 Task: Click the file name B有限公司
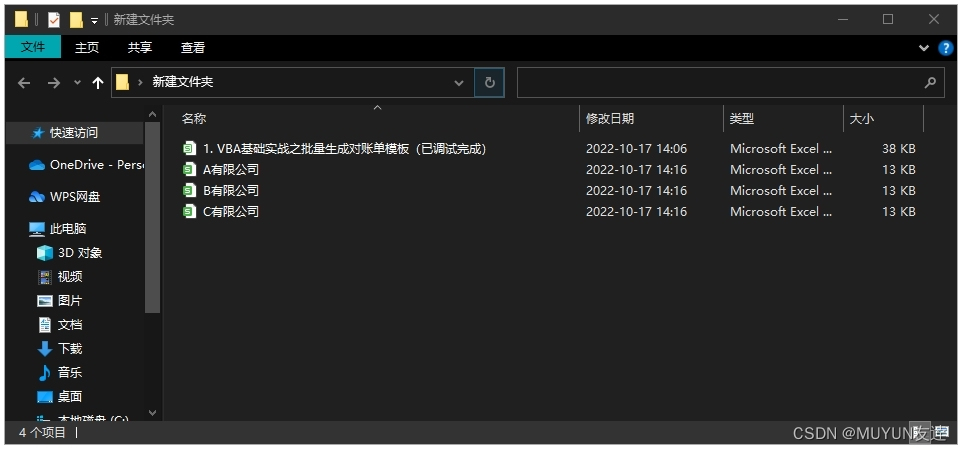click(x=231, y=190)
